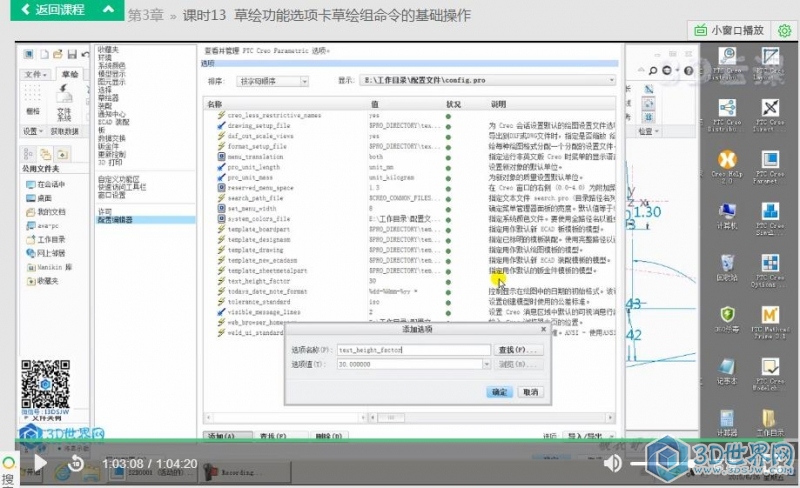Select 模型显示 options category

click(111, 74)
